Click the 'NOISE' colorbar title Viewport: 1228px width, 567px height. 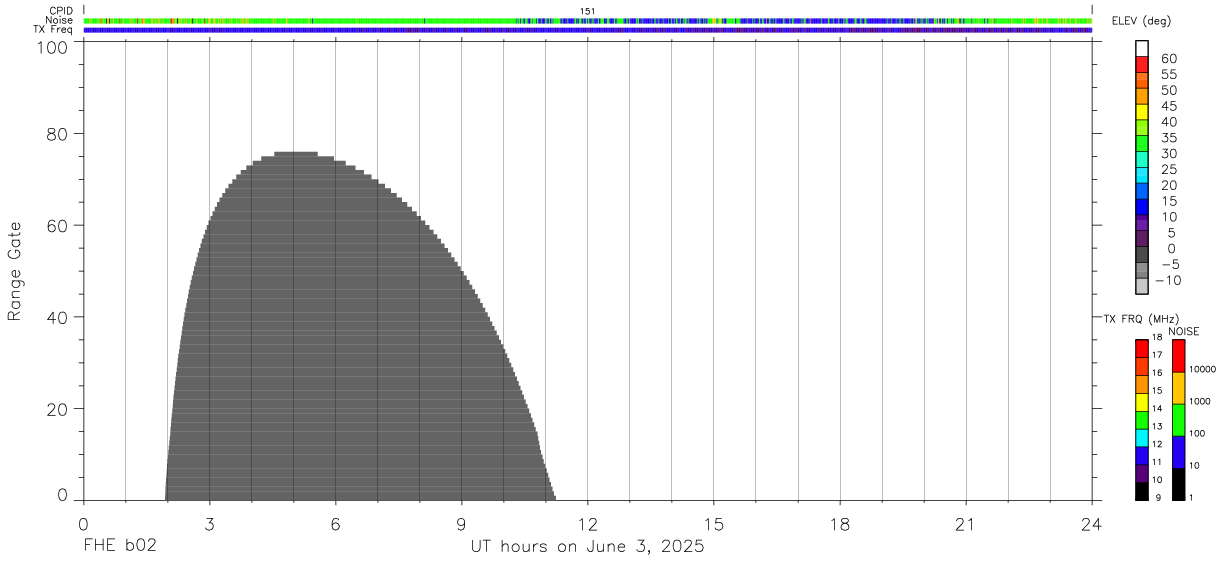tap(1183, 331)
